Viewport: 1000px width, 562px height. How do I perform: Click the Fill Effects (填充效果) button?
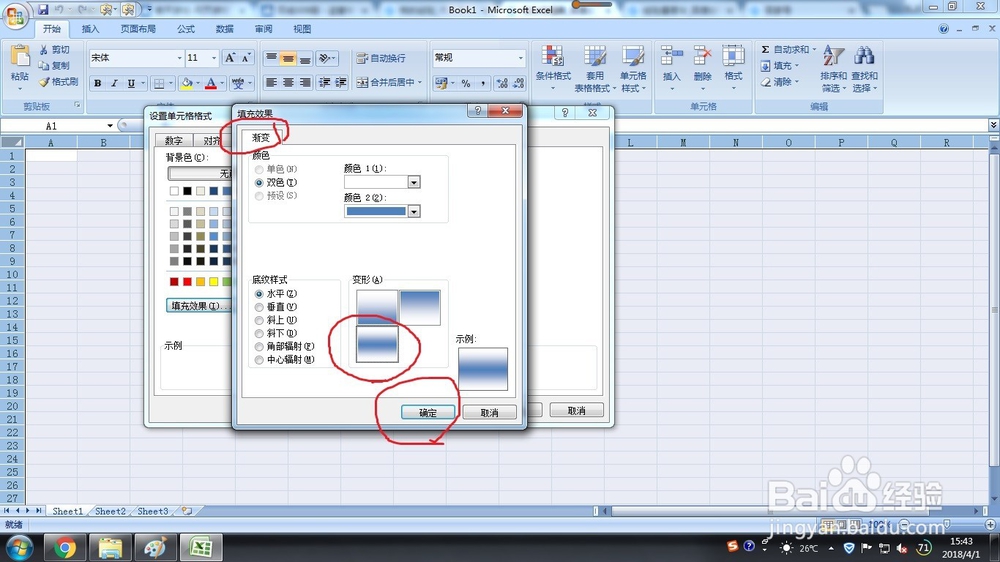pos(199,306)
